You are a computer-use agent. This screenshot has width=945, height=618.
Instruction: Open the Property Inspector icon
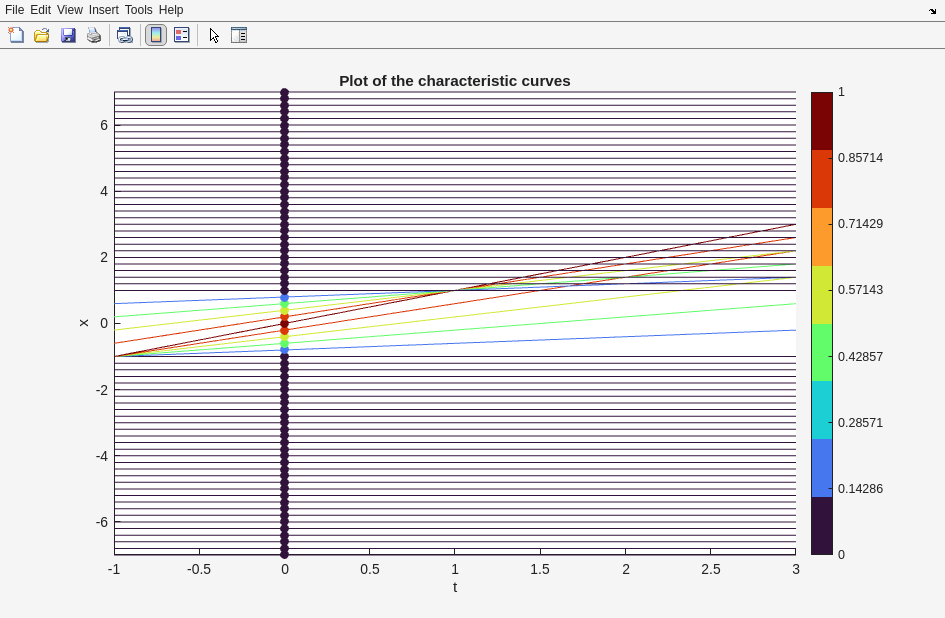[239, 35]
